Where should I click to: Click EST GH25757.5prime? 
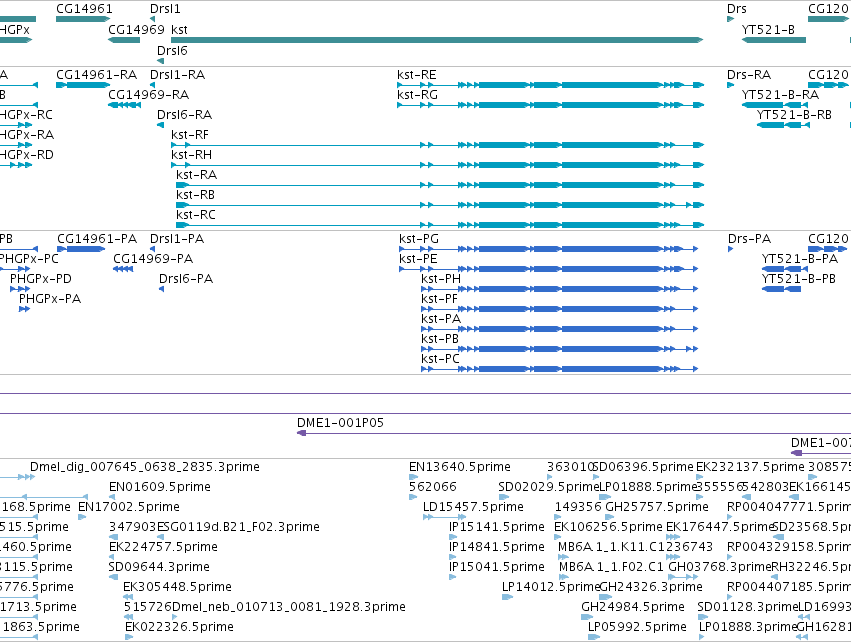[657, 507]
